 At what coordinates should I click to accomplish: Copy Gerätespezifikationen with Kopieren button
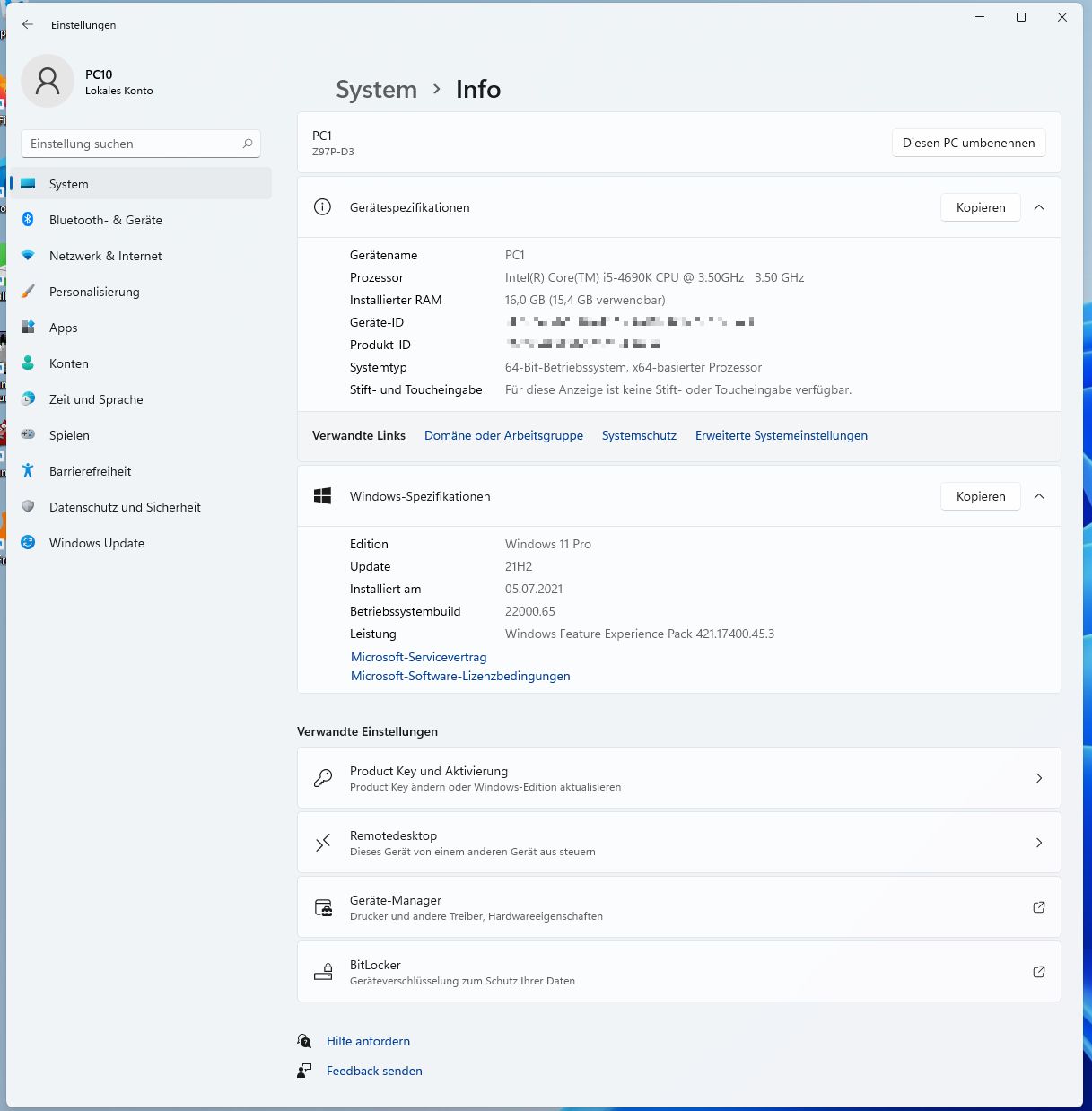click(x=981, y=207)
